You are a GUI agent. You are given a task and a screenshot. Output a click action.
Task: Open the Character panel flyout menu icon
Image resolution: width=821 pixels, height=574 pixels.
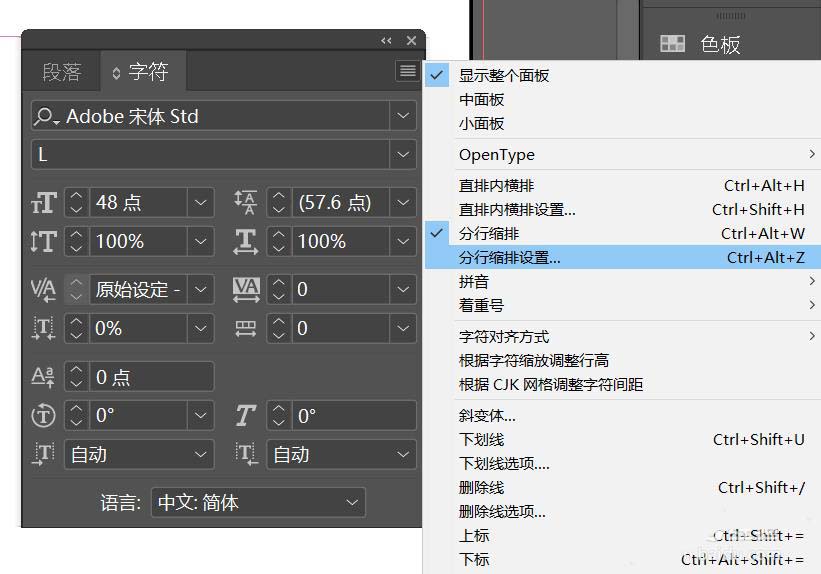[x=407, y=71]
